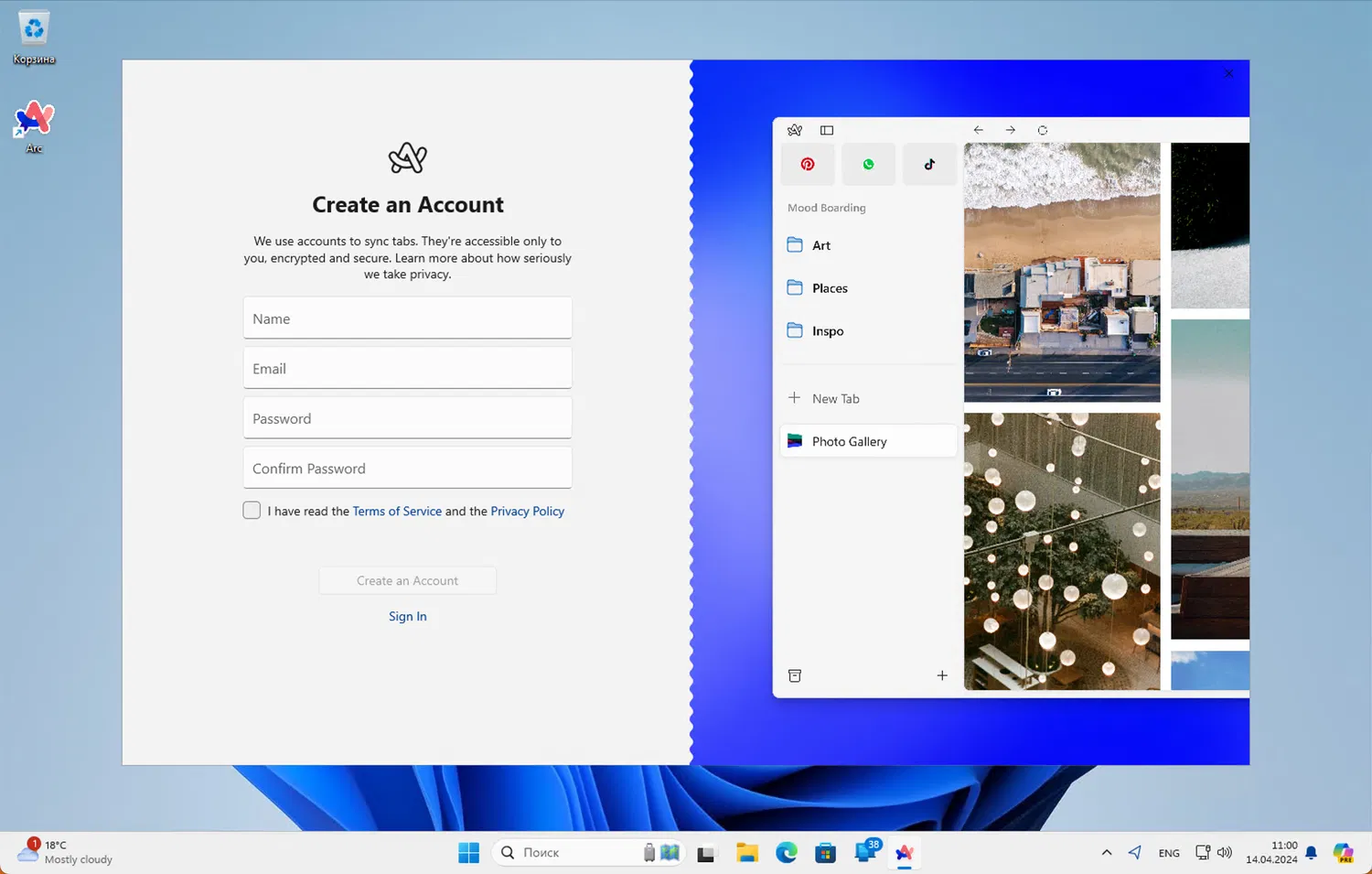Open the ENG language switcher

[1169, 853]
